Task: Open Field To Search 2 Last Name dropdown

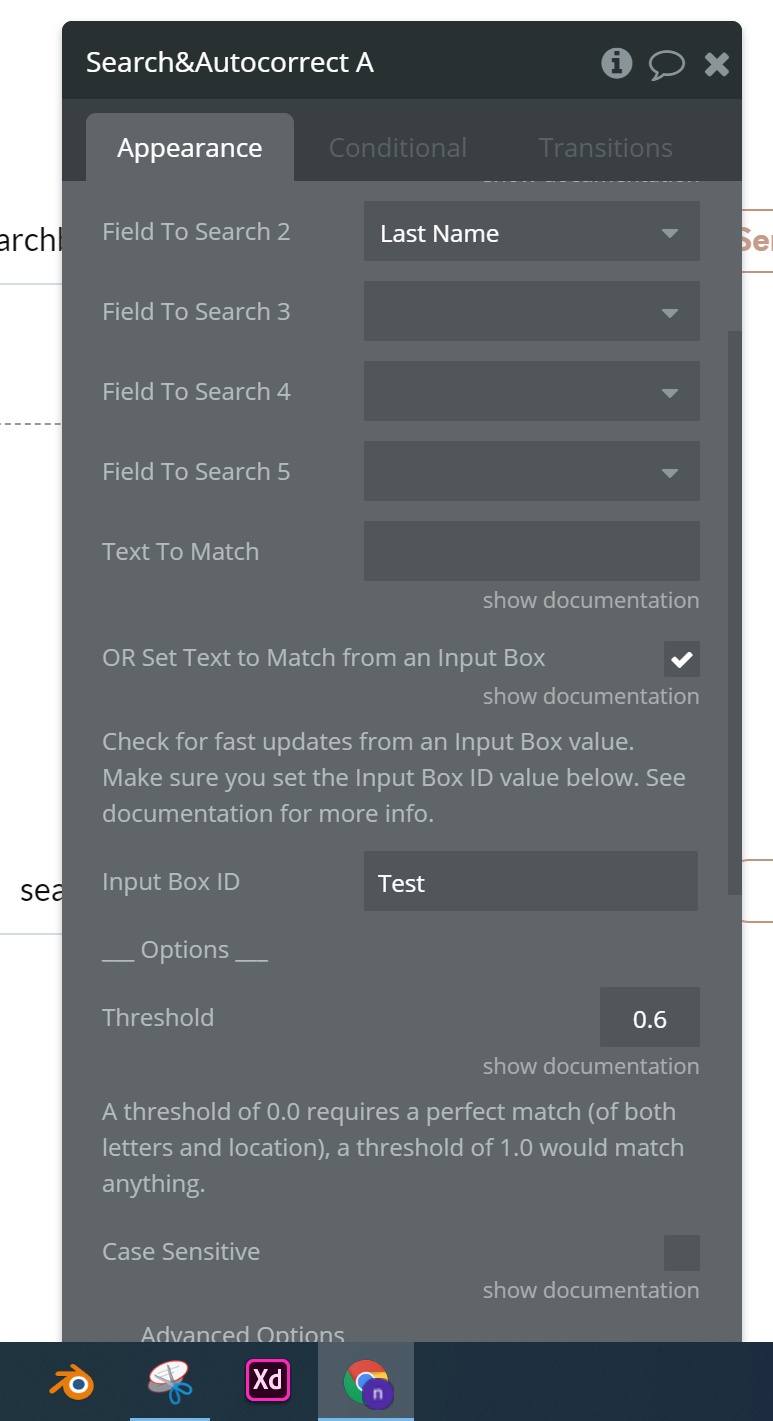Action: (x=531, y=232)
